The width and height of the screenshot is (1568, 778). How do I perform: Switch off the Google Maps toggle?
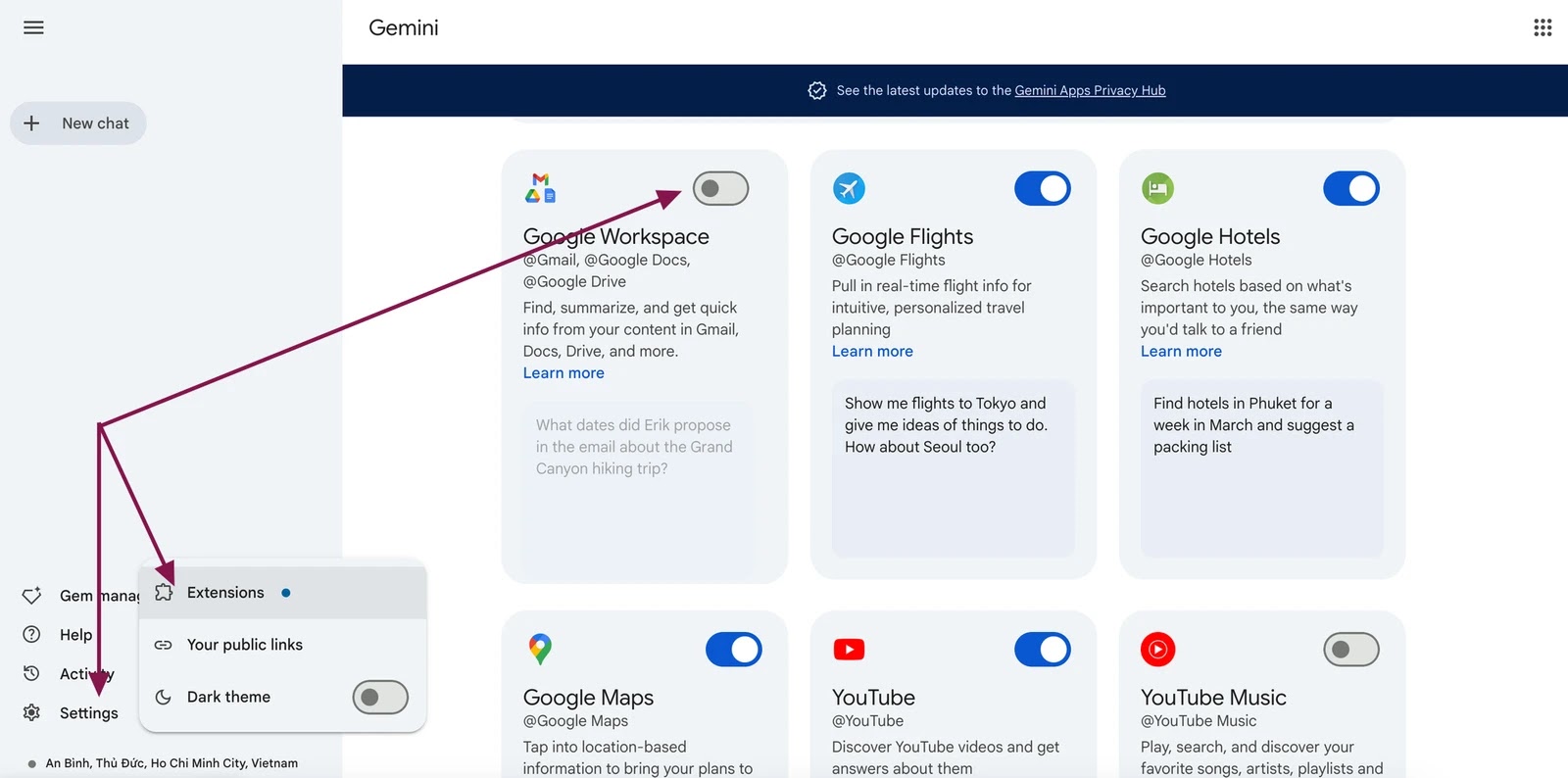(x=734, y=649)
